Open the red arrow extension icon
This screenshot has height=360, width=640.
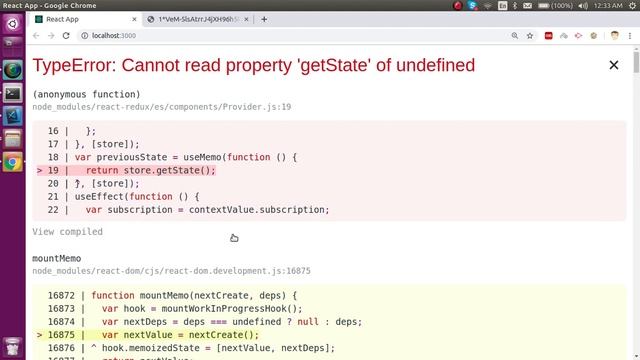click(578, 36)
